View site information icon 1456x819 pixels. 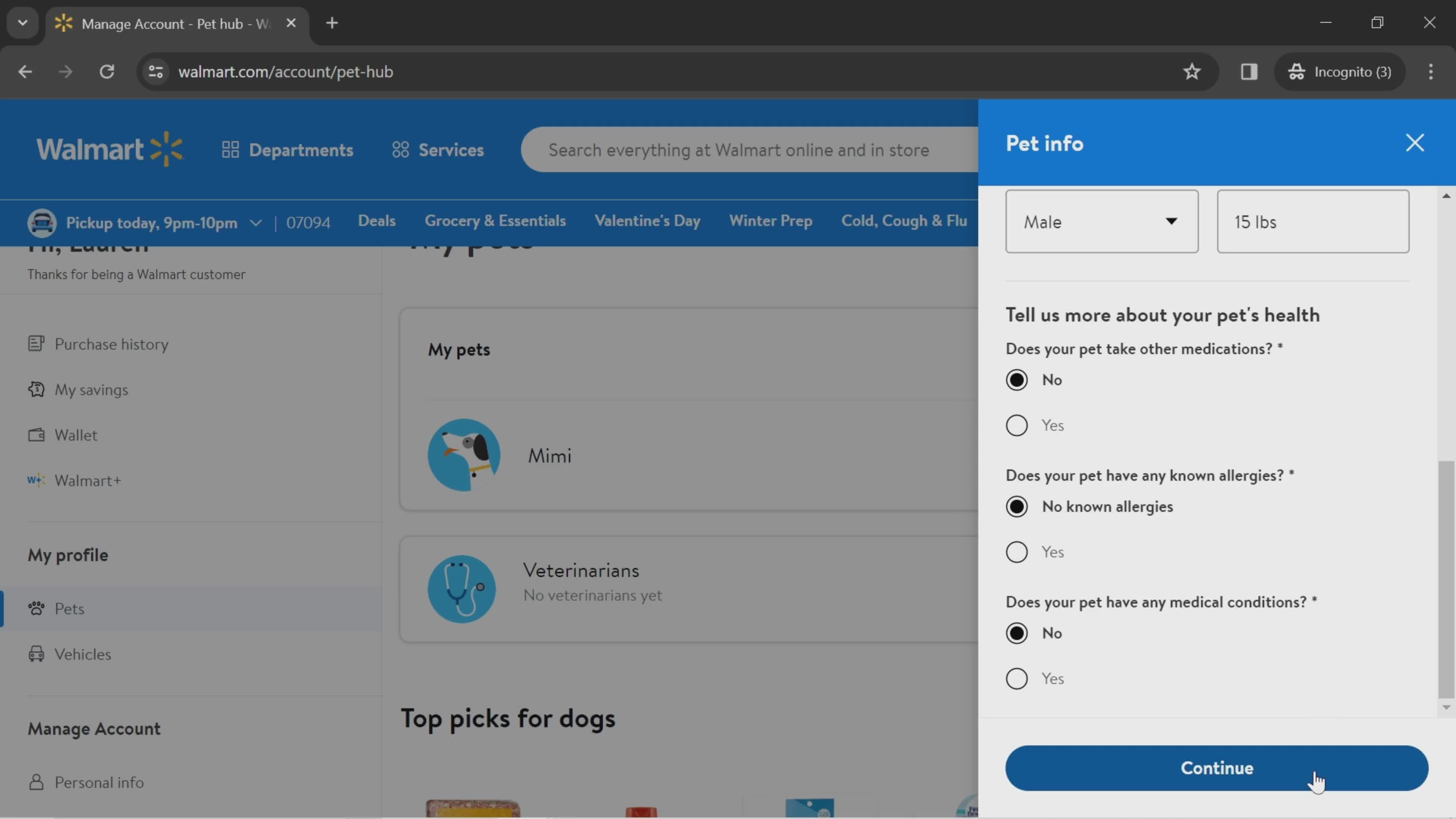155,72
